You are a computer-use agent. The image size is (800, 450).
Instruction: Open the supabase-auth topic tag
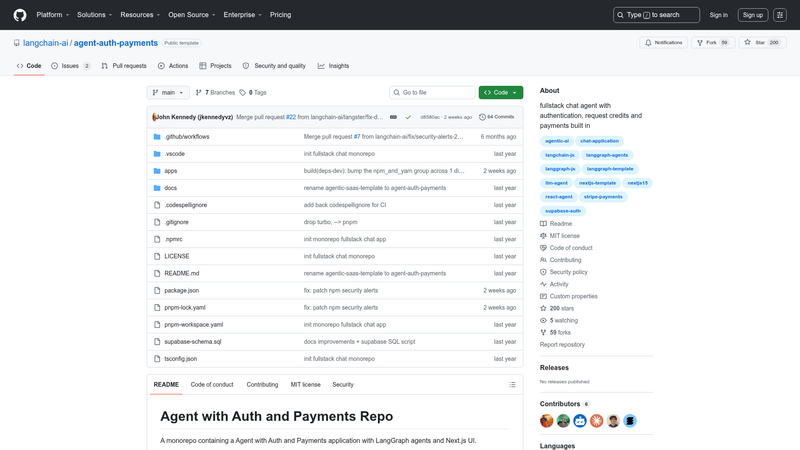tap(563, 211)
